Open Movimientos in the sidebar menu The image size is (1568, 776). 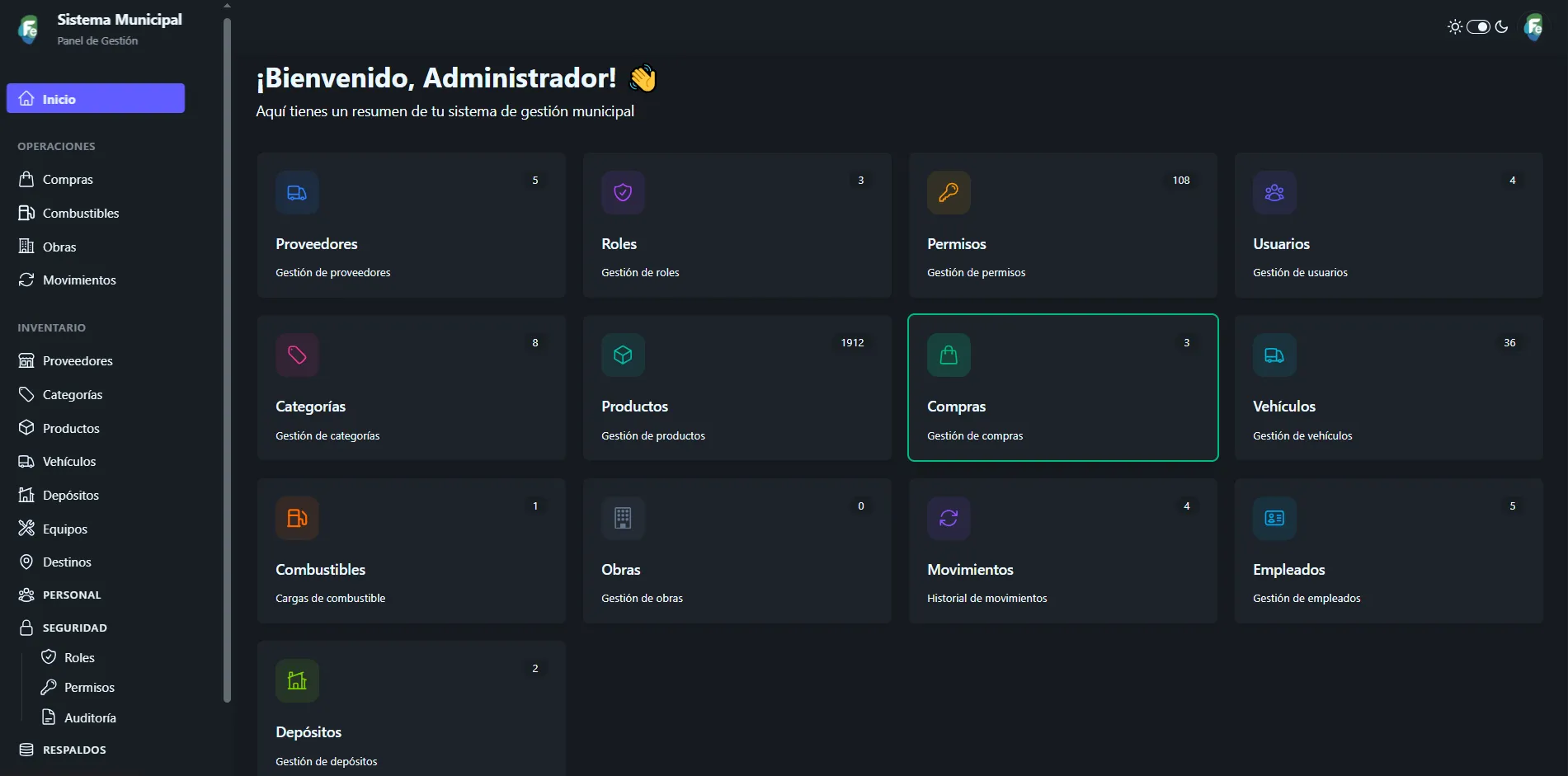tap(96, 280)
